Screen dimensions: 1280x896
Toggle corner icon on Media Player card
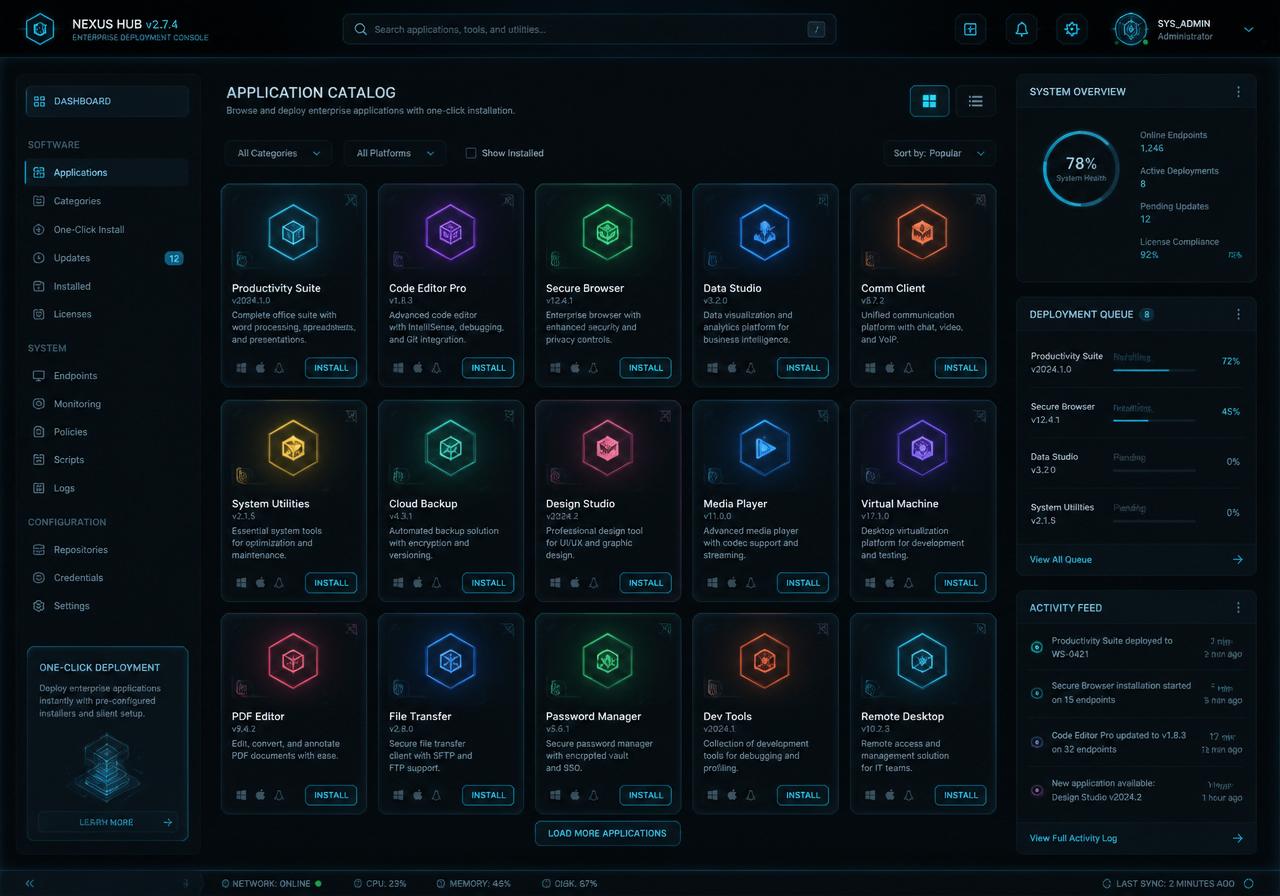[x=823, y=416]
